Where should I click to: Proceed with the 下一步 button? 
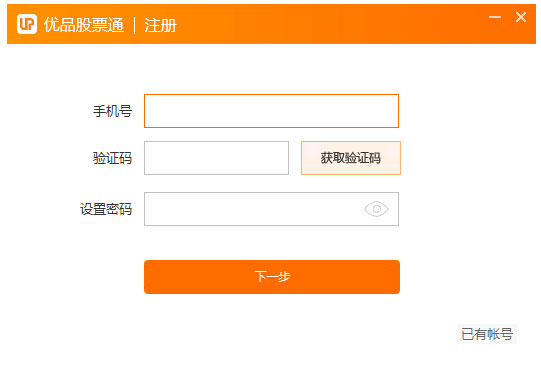click(272, 277)
